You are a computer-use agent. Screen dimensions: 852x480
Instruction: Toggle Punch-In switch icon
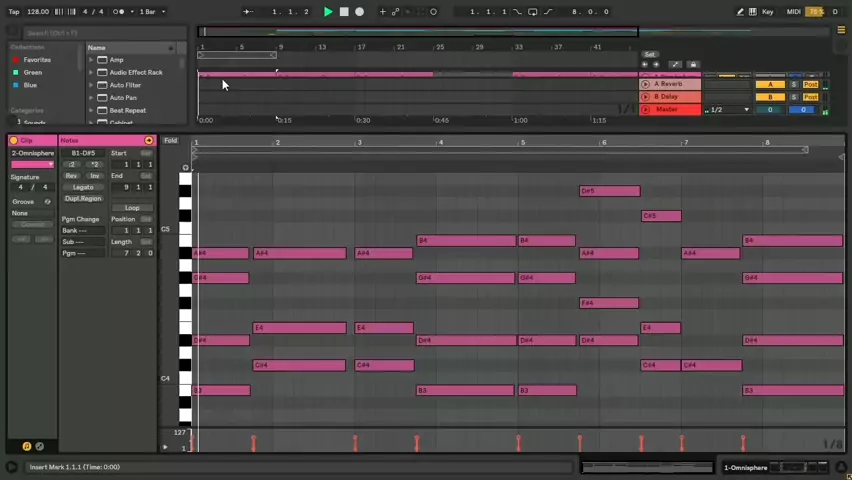[517, 11]
